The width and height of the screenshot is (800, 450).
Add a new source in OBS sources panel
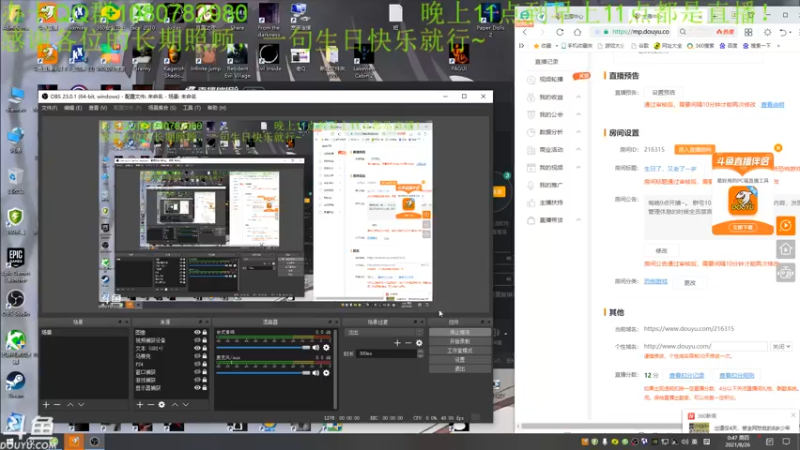click(140, 405)
